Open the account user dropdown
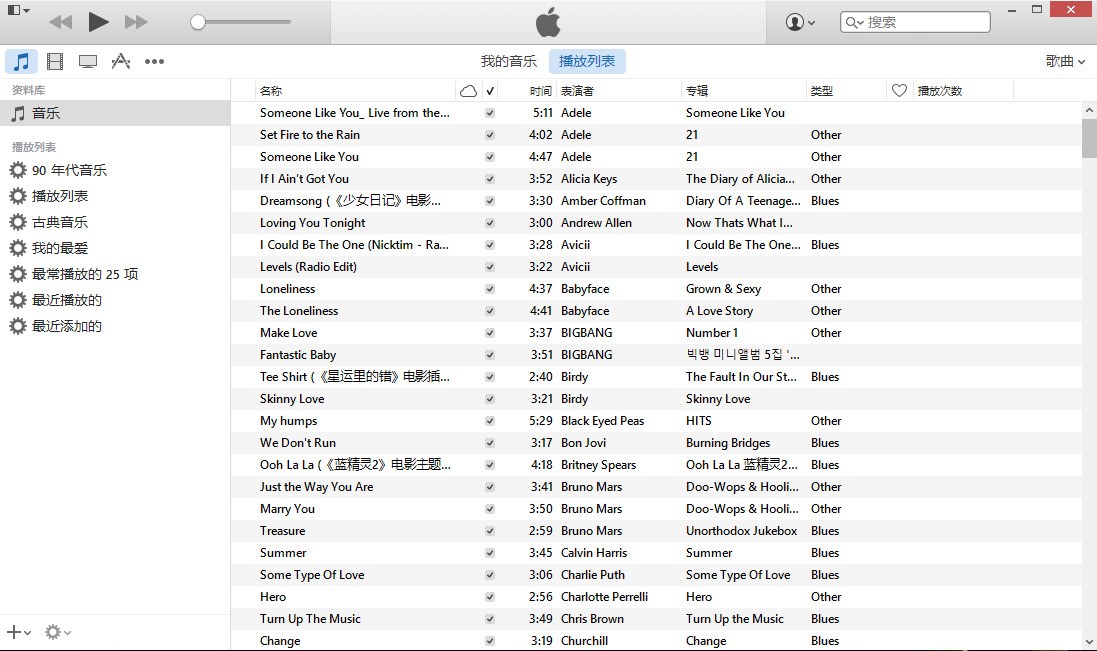 point(800,22)
